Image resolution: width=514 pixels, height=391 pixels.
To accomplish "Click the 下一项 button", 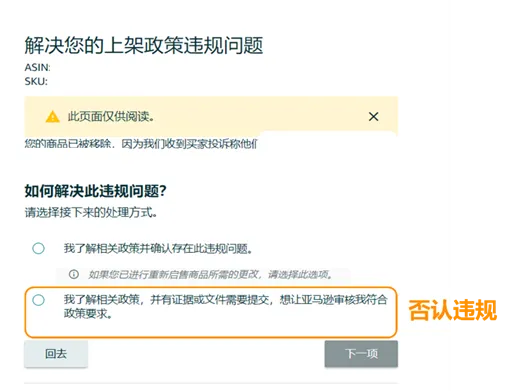I will (361, 354).
